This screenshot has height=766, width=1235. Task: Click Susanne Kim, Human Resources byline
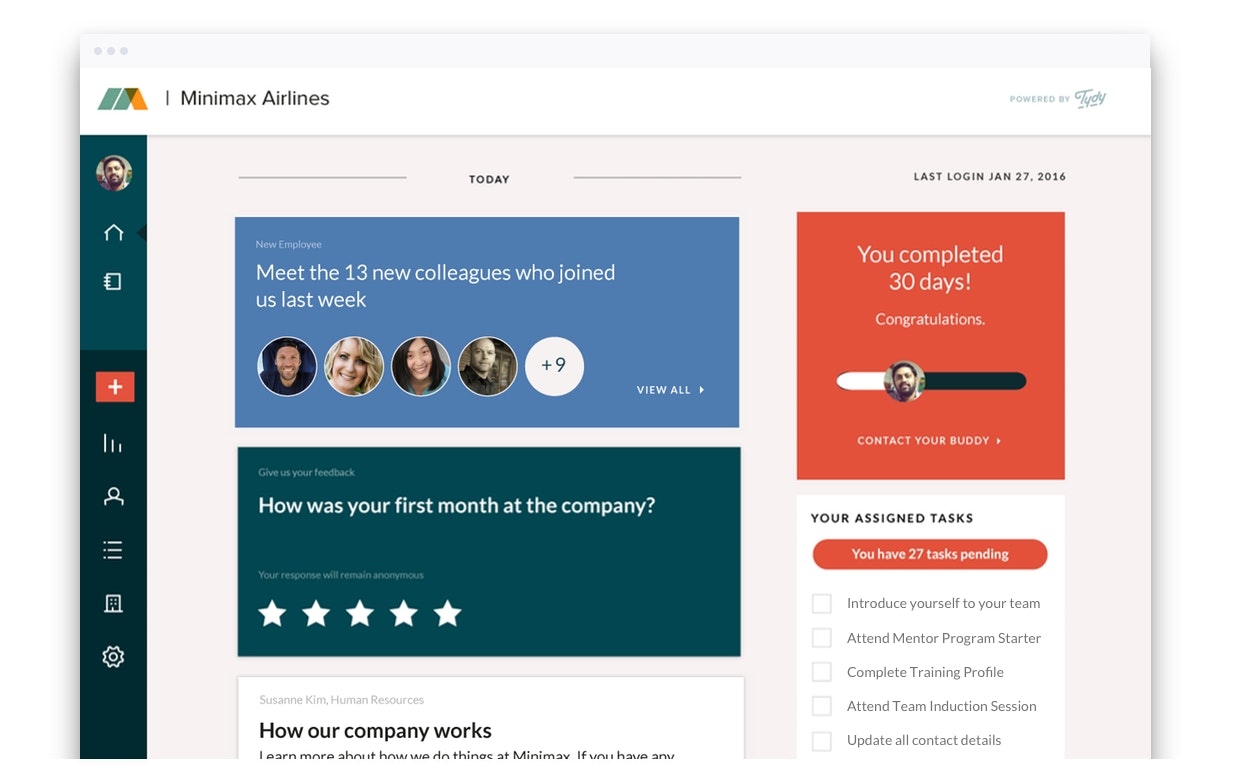coord(341,700)
